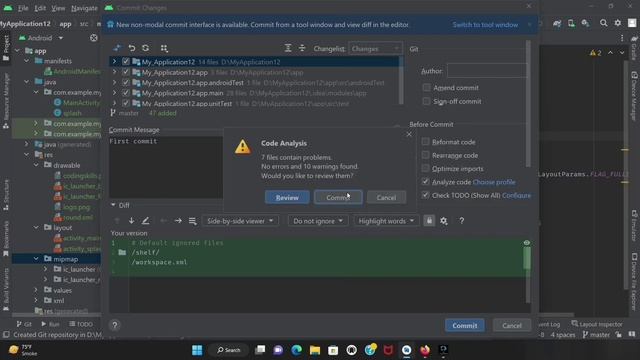Click Cancel at bottom of commit dialog
640x360 pixels.
tap(512, 325)
